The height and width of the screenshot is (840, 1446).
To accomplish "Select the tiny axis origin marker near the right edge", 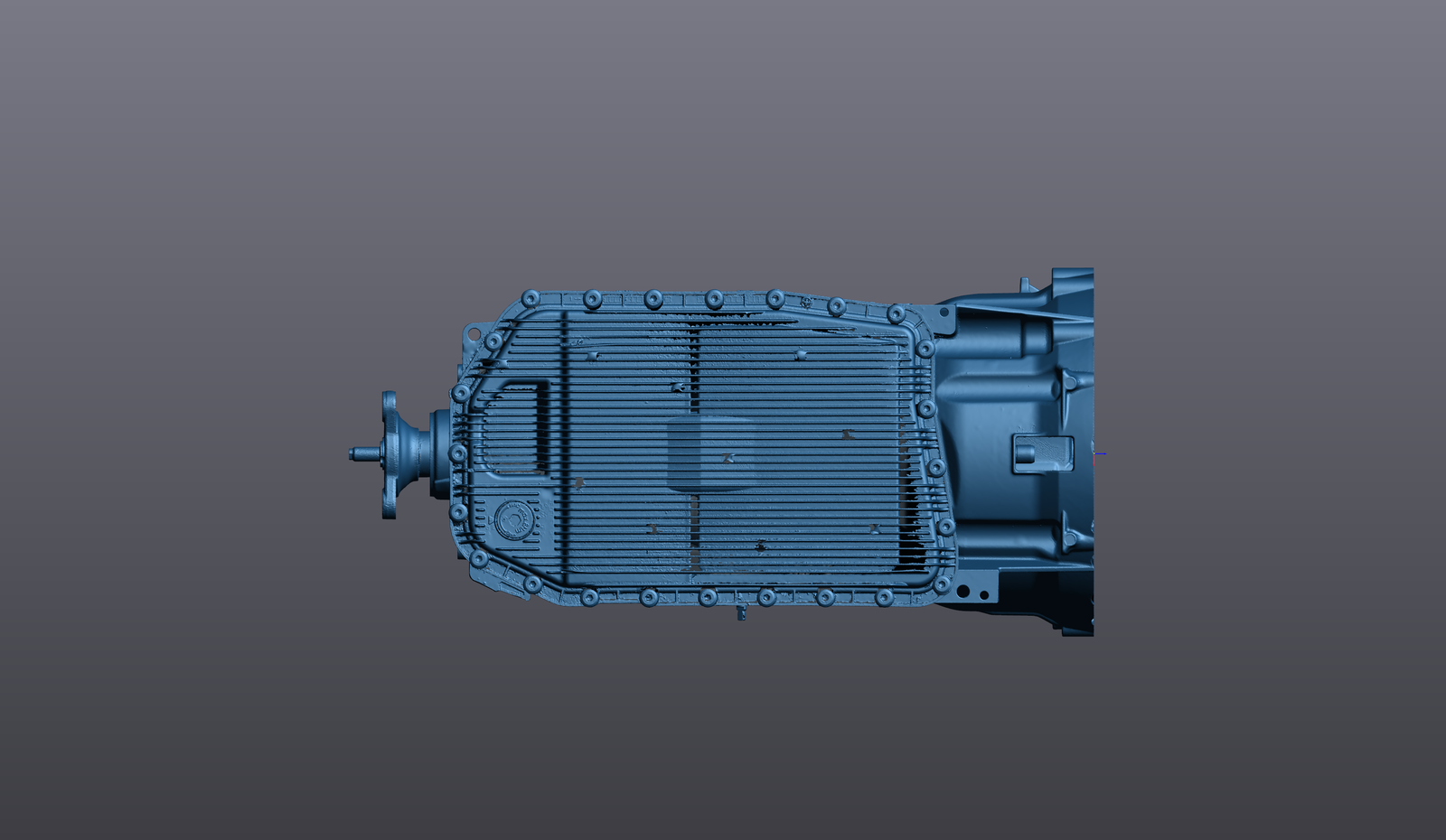I will (x=1094, y=453).
